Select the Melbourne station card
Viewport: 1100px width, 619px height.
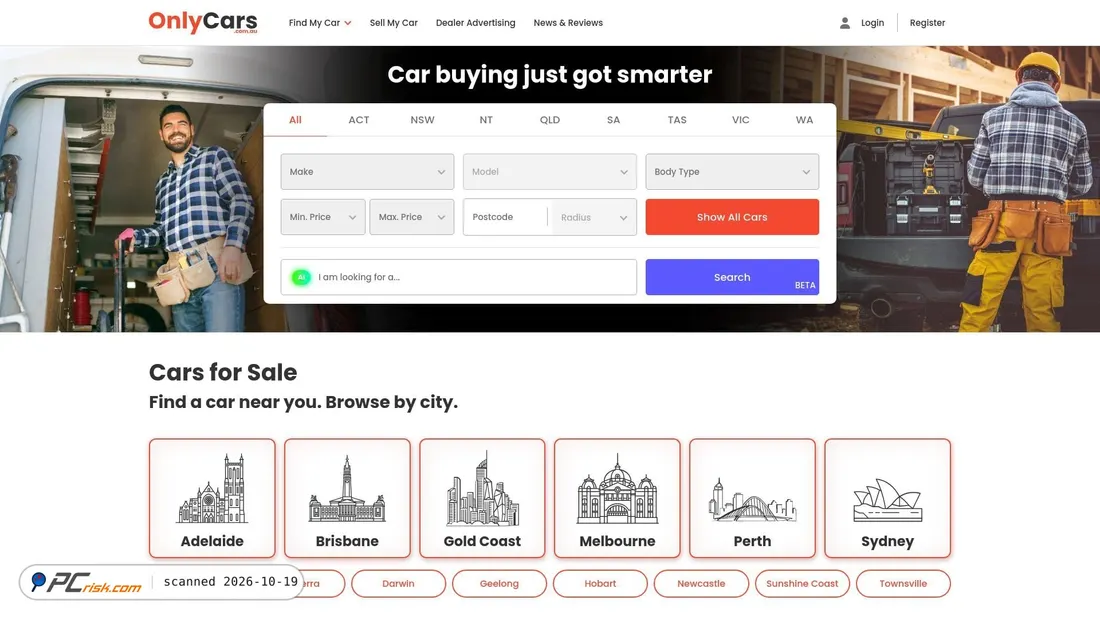coord(617,498)
